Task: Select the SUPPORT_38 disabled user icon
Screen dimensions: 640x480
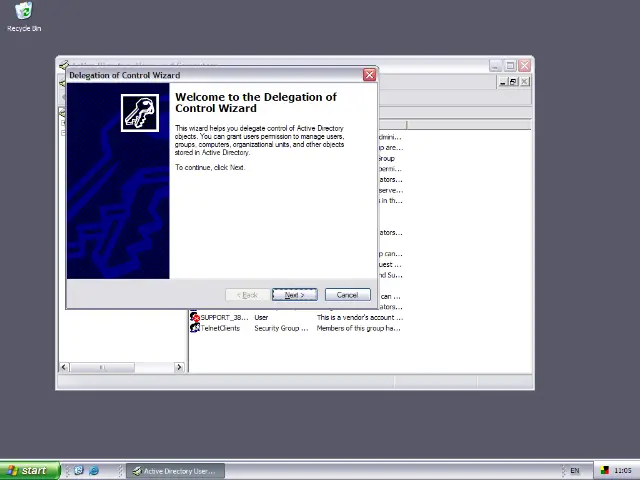Action: click(x=194, y=317)
